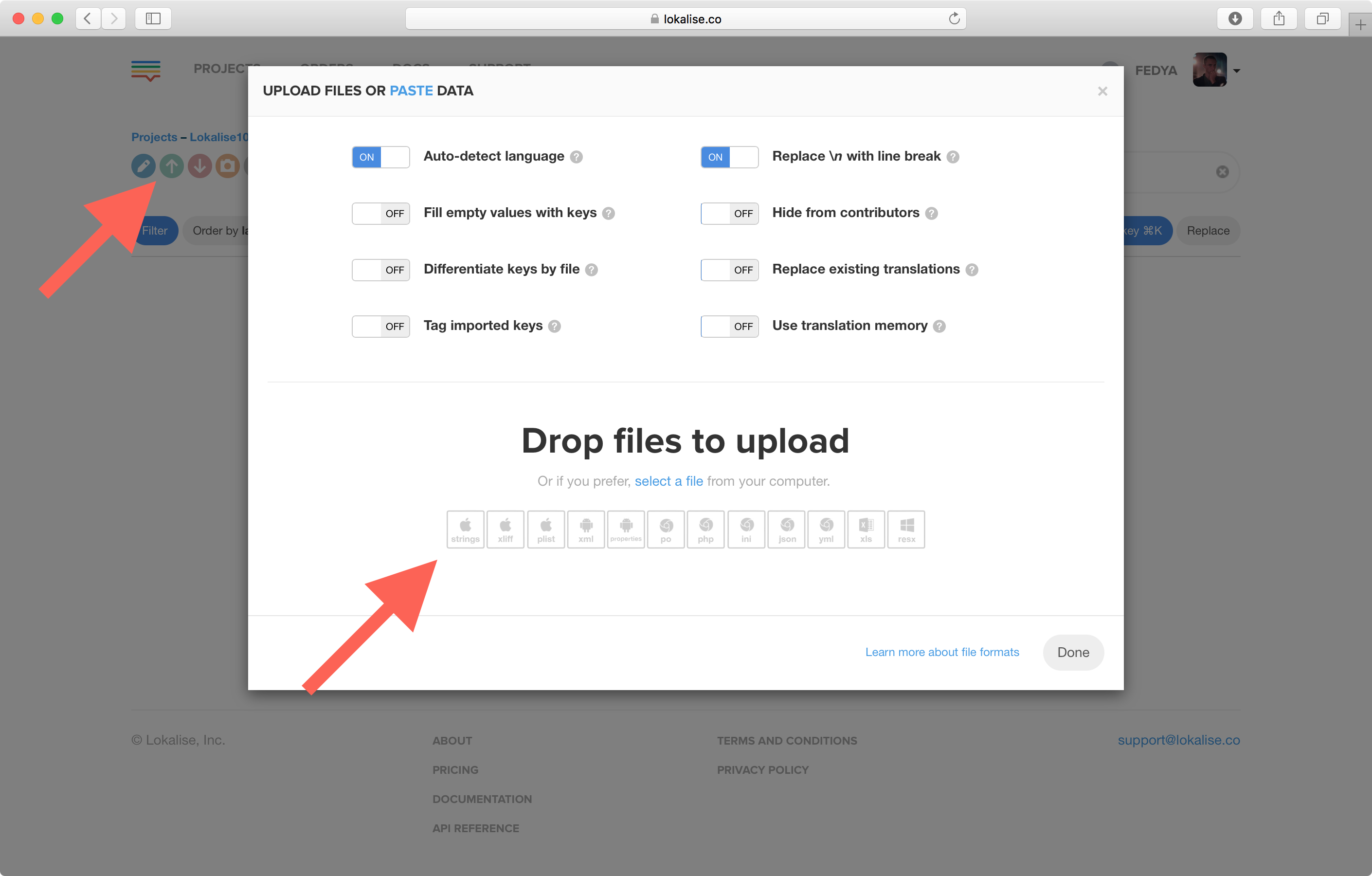Screen dimensions: 1372x876
Task: Enable Replace existing translations switch
Action: click(x=729, y=270)
